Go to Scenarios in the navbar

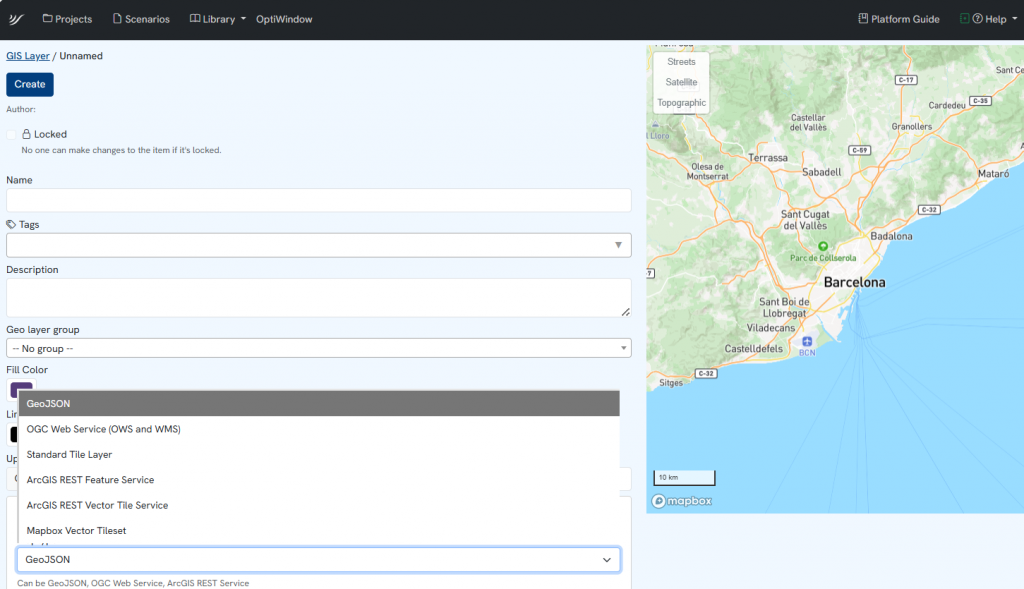tap(141, 19)
